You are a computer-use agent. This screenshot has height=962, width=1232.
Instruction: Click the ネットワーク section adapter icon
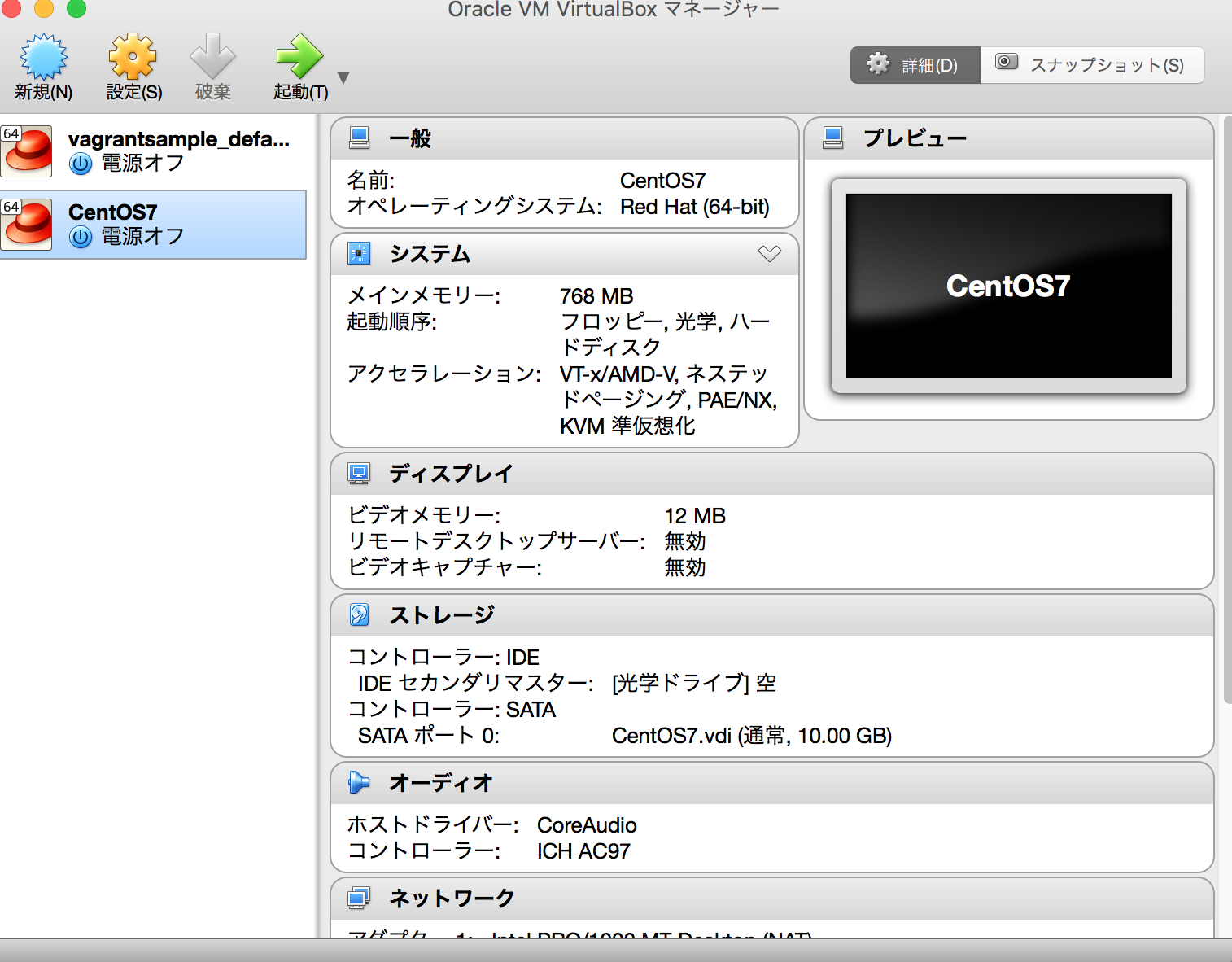[358, 898]
